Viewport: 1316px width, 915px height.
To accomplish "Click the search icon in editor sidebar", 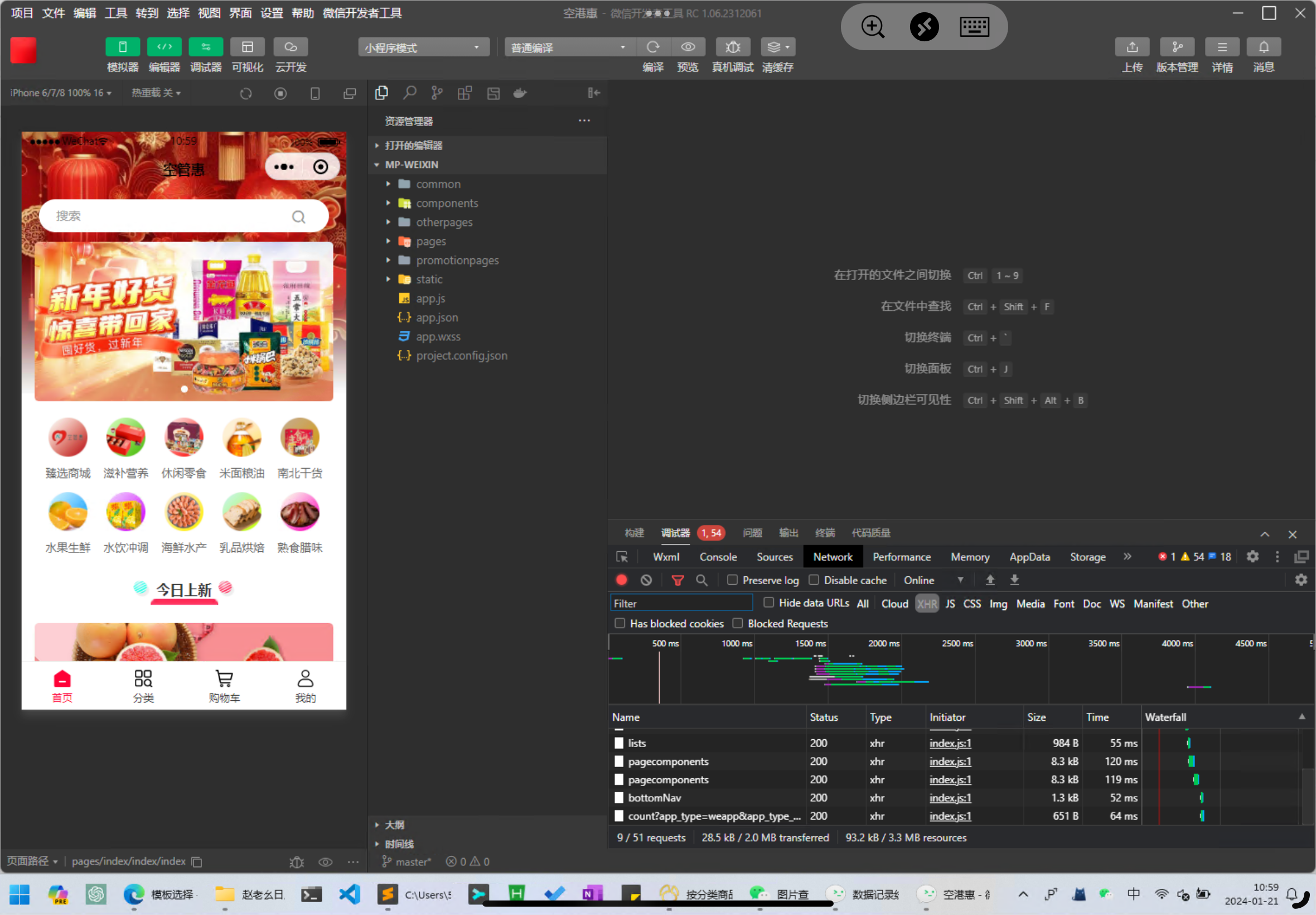I will coord(409,93).
